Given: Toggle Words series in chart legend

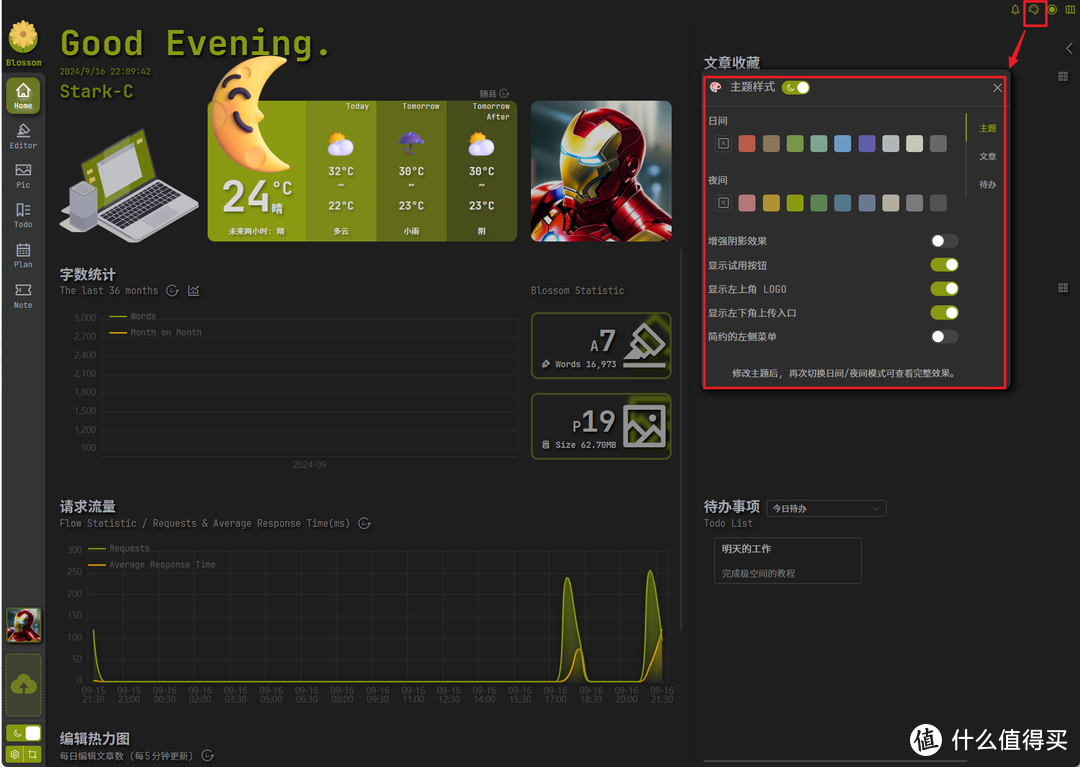Looking at the screenshot, I should (x=132, y=316).
